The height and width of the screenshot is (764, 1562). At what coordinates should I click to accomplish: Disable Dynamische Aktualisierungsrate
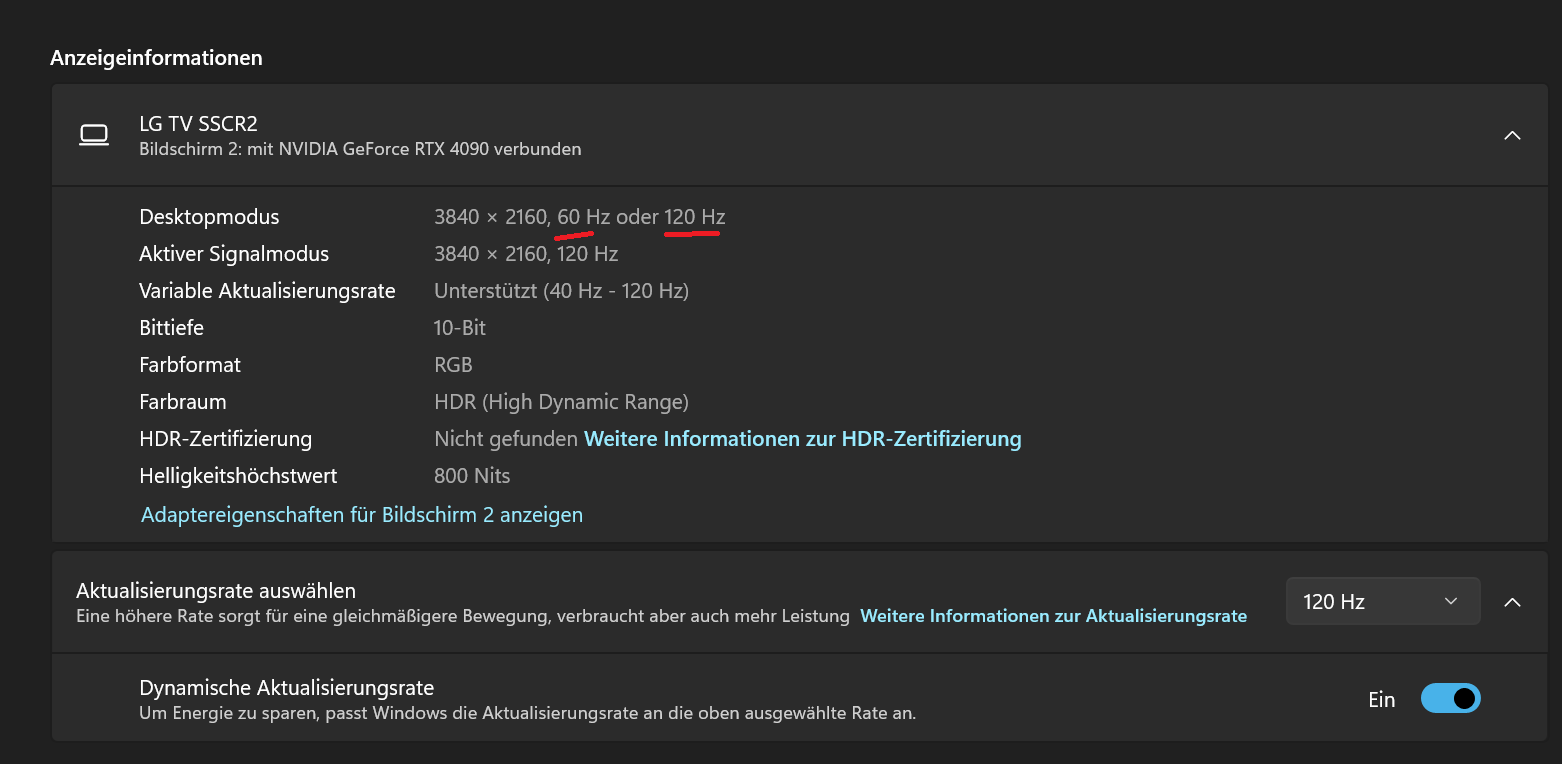coord(1450,698)
